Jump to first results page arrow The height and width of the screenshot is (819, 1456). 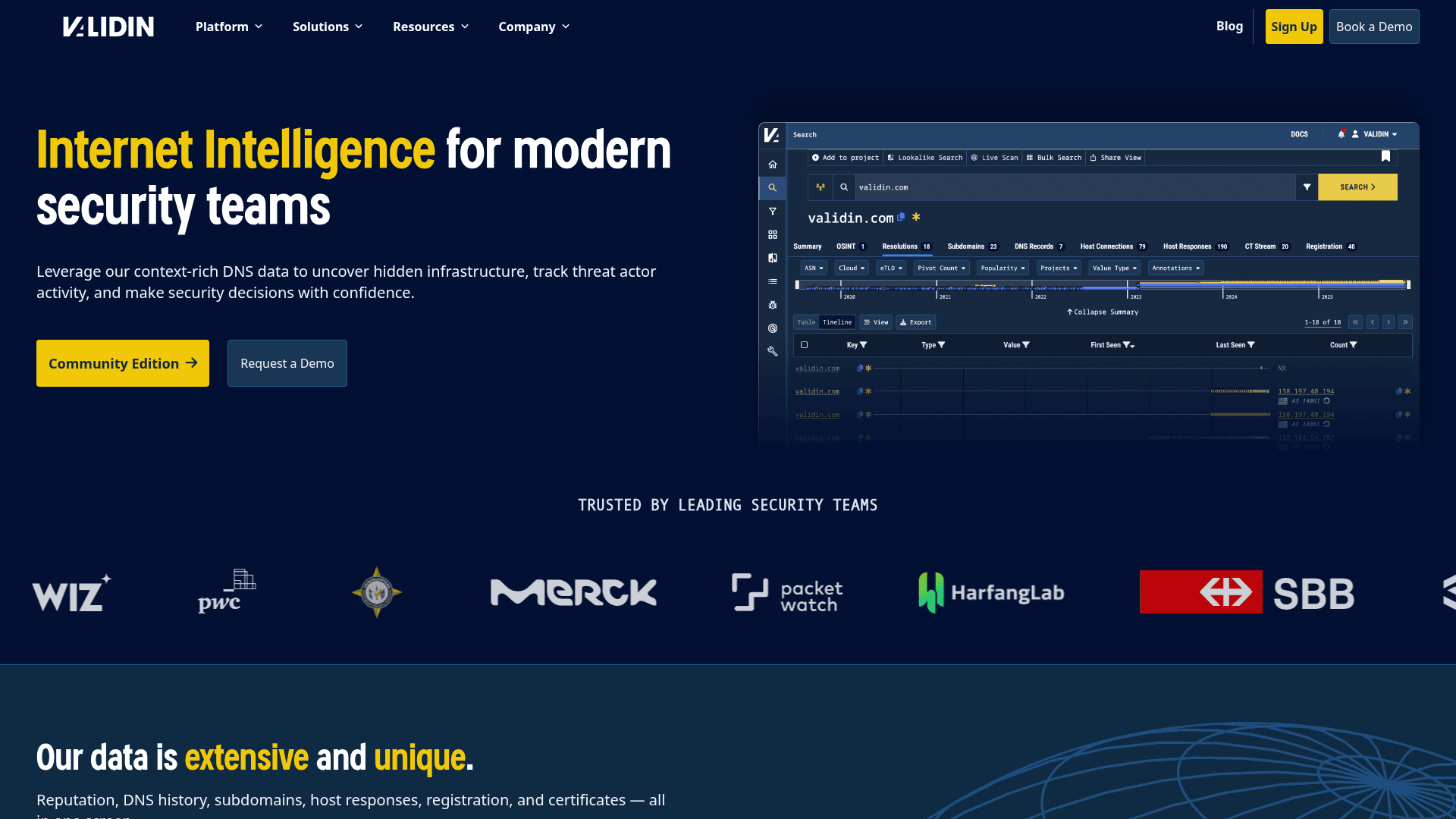(1355, 322)
